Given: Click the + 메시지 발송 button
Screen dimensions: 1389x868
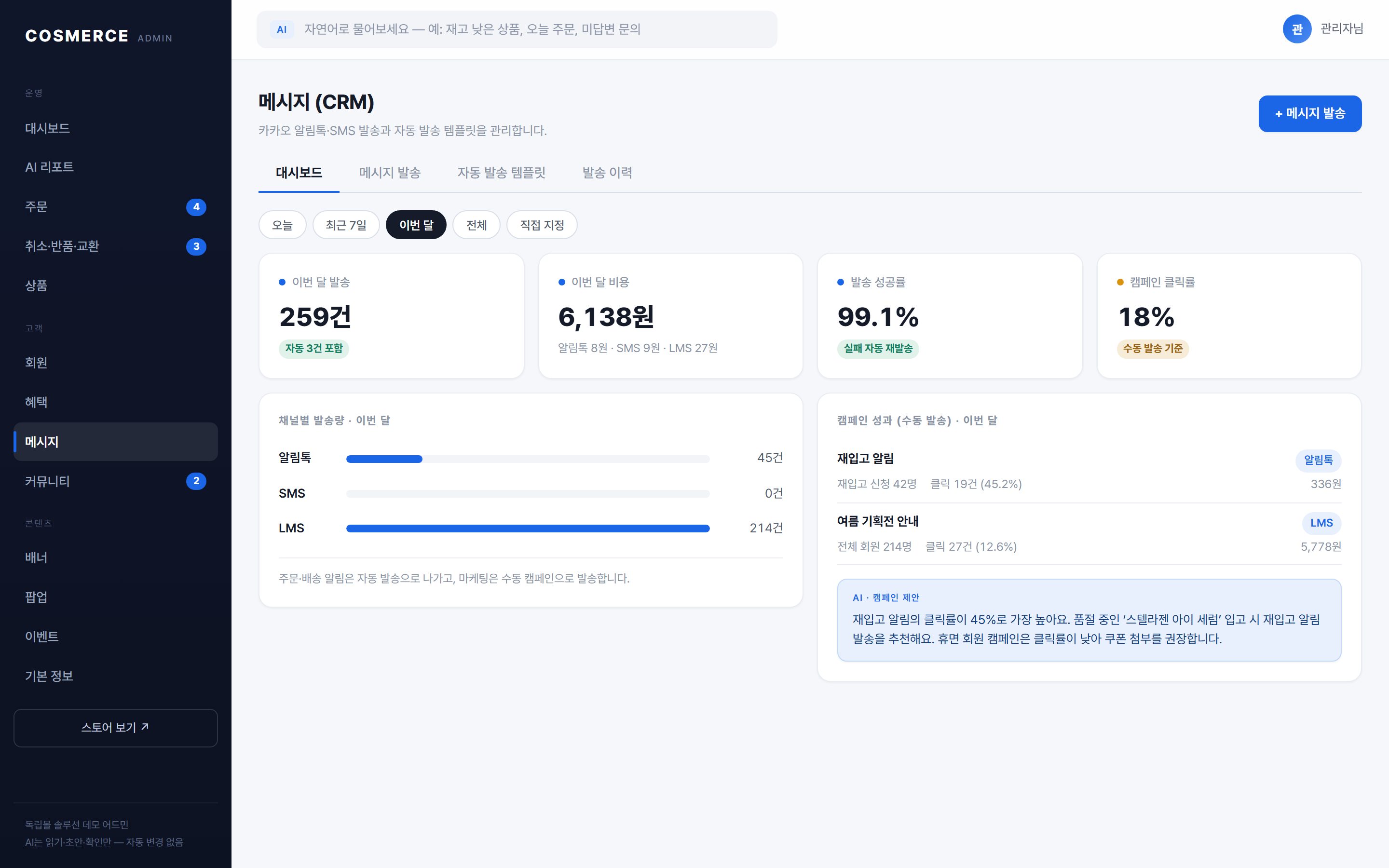Looking at the screenshot, I should 1310,114.
